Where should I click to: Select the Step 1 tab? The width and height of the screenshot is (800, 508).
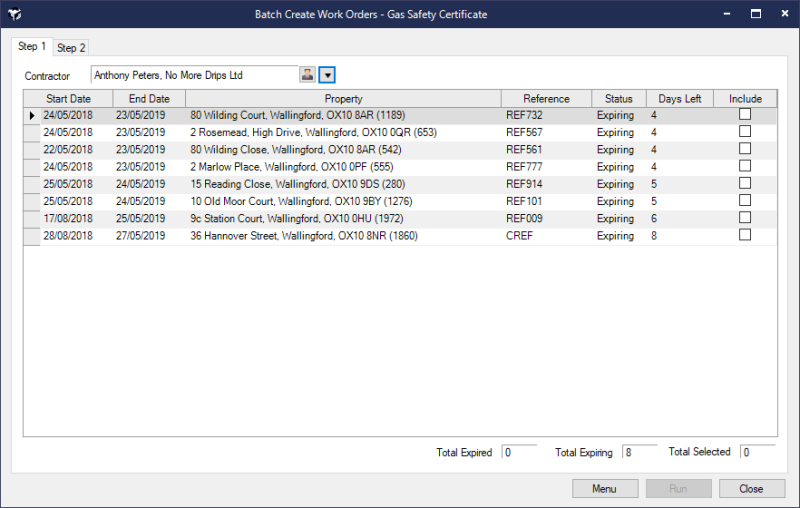click(x=32, y=46)
